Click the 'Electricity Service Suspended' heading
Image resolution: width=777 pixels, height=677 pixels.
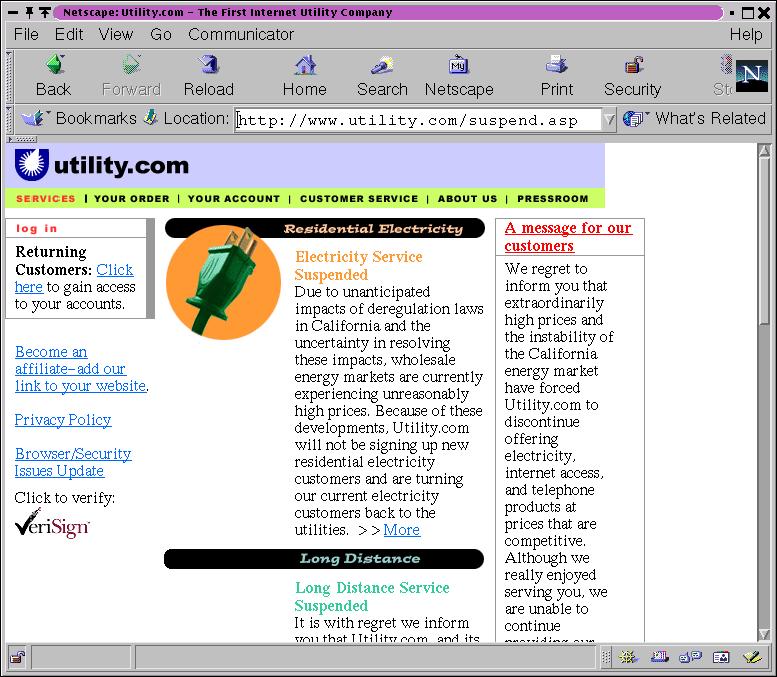coord(358,266)
